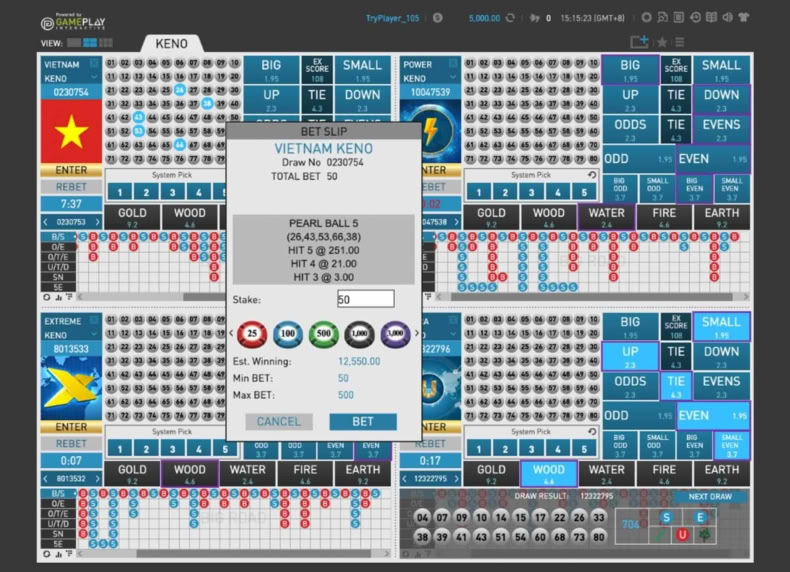
Task: Select U/T/D row in Extreme Keno roadmap
Action: coord(58,524)
